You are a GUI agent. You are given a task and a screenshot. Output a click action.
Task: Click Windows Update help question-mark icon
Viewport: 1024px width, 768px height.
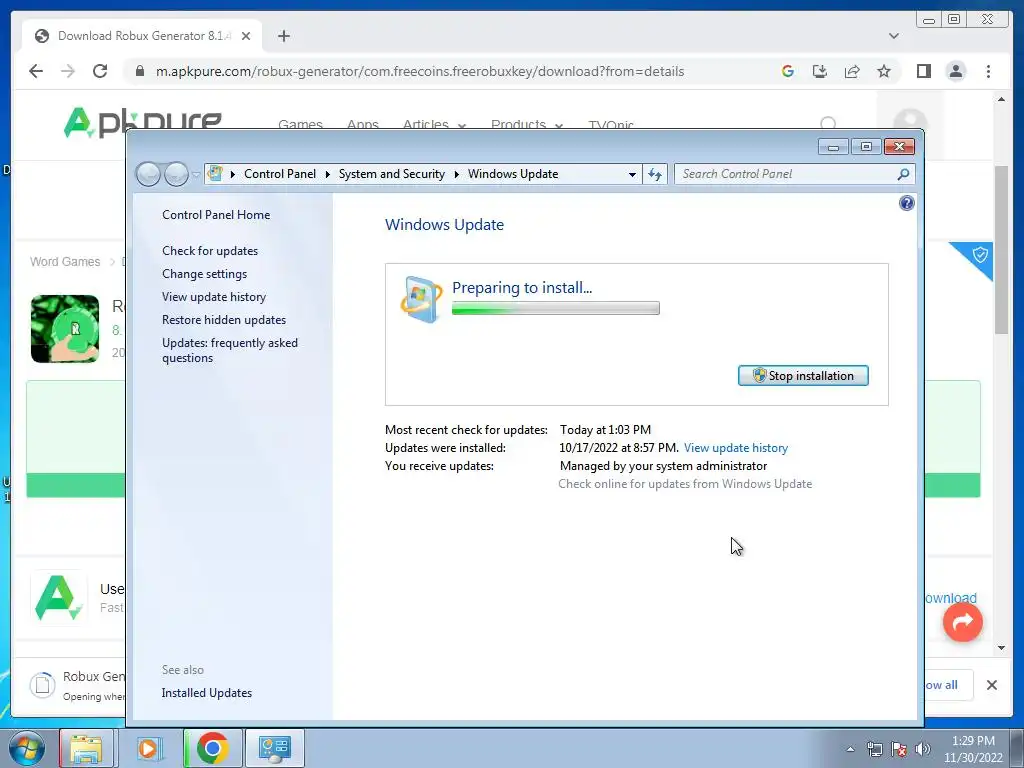[x=906, y=203]
